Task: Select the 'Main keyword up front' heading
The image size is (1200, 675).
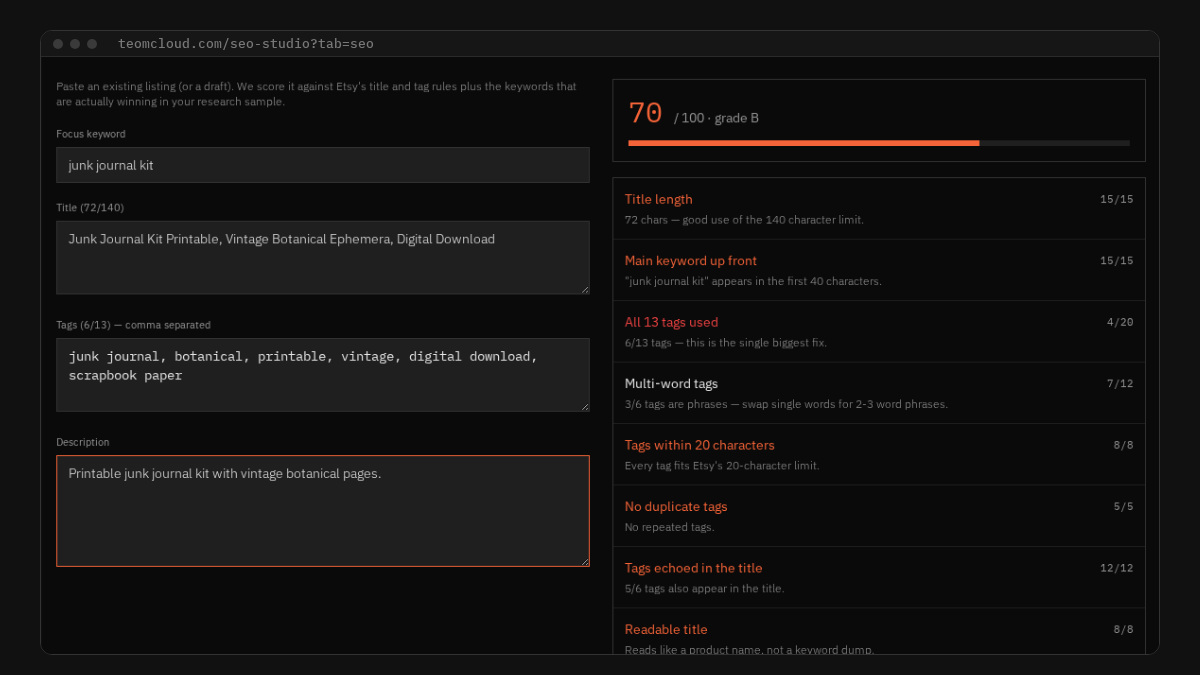Action: [691, 261]
